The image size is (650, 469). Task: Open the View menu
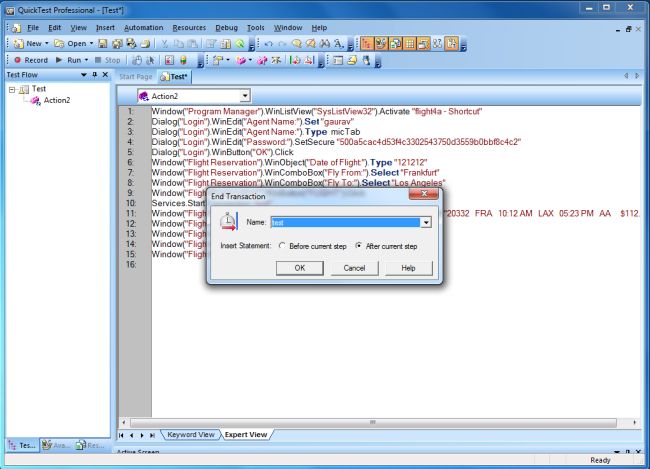(78, 28)
